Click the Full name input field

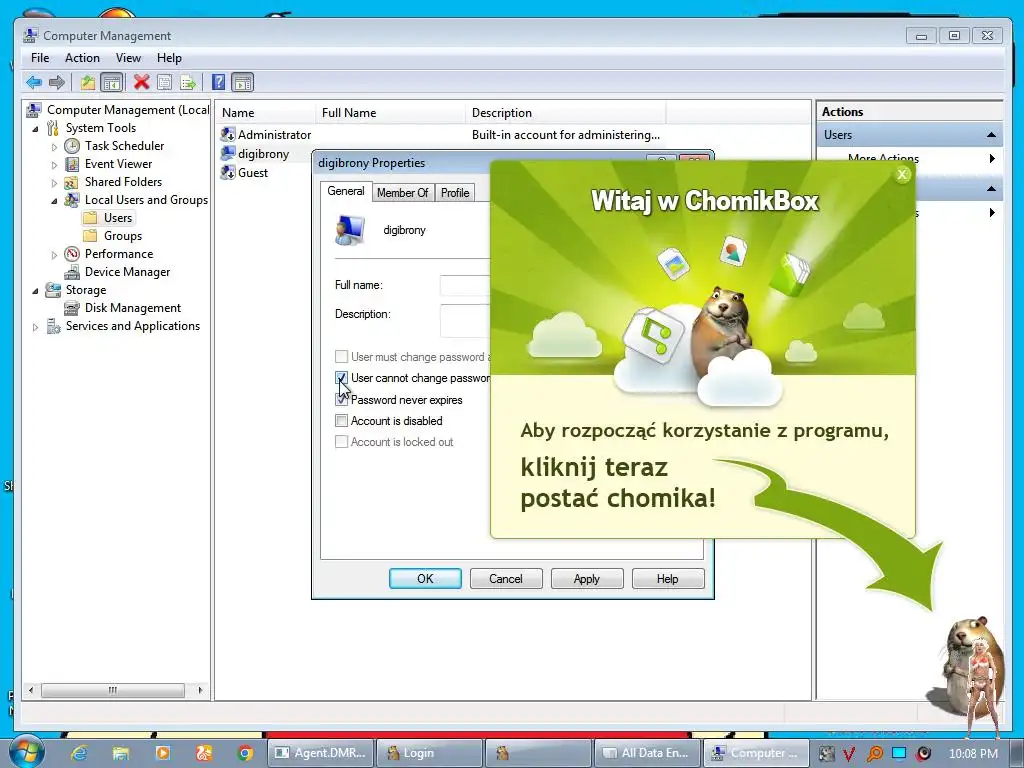tap(465, 285)
